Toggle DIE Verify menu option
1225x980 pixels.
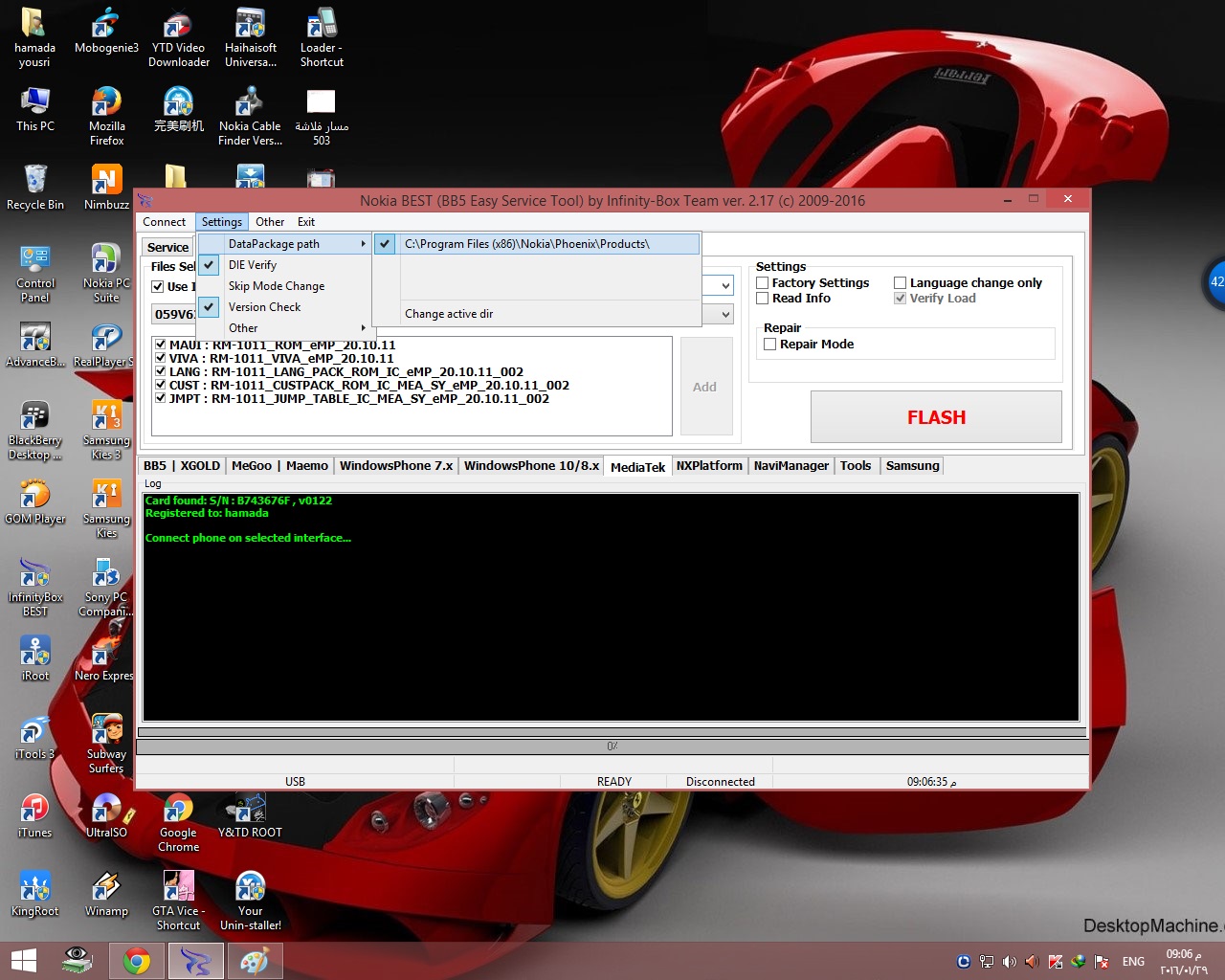[284, 265]
